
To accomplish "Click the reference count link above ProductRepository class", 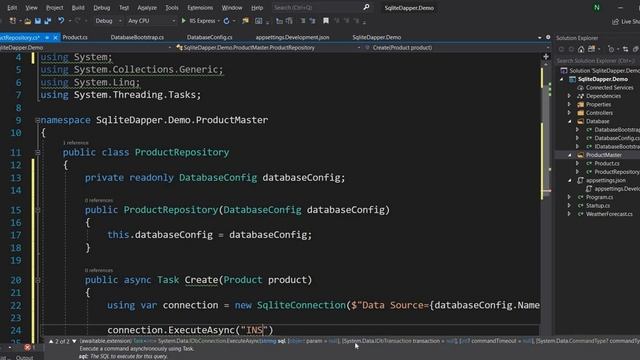I will 76,143.
